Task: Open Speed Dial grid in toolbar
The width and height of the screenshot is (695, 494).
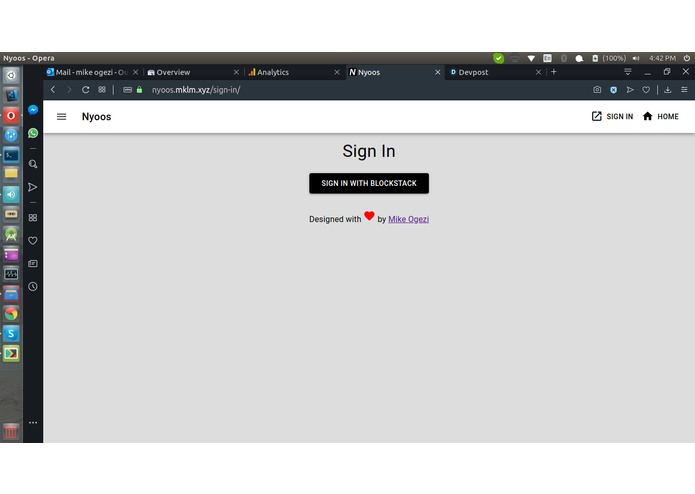Action: click(102, 89)
